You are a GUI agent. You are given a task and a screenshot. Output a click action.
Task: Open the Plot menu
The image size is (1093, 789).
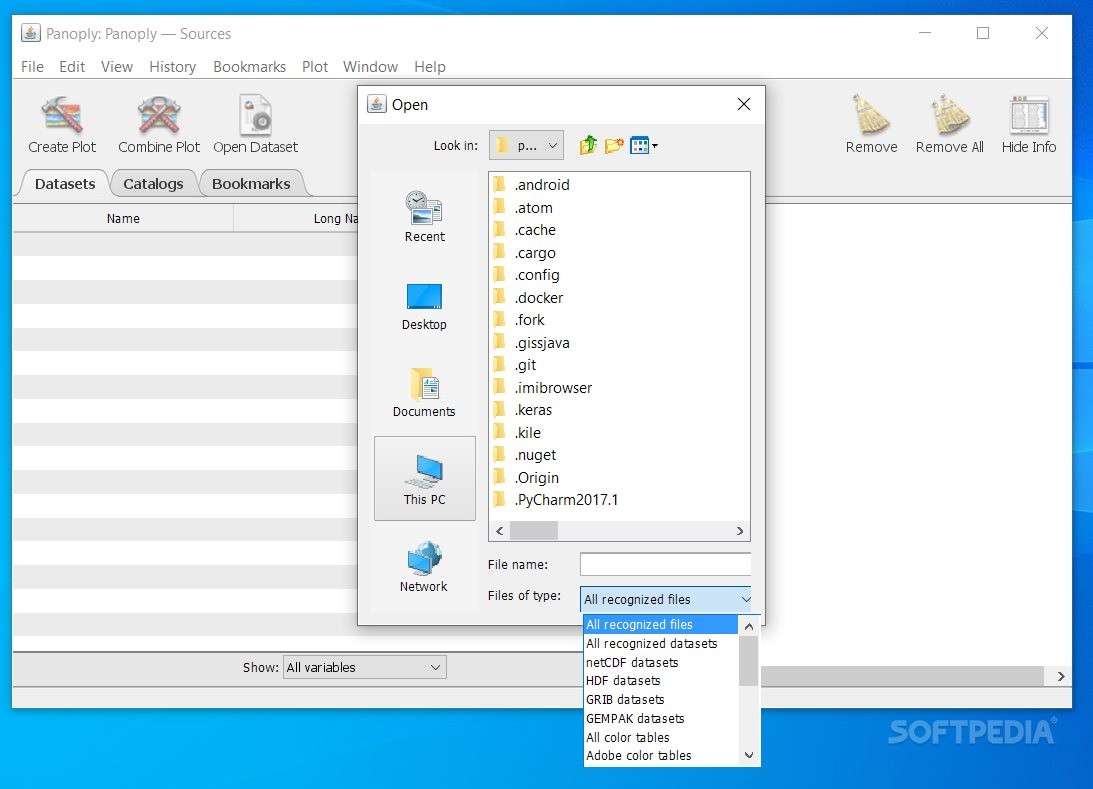pos(314,67)
